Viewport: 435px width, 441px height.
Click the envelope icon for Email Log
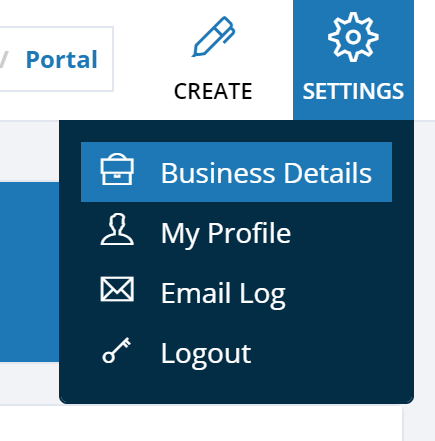[117, 289]
